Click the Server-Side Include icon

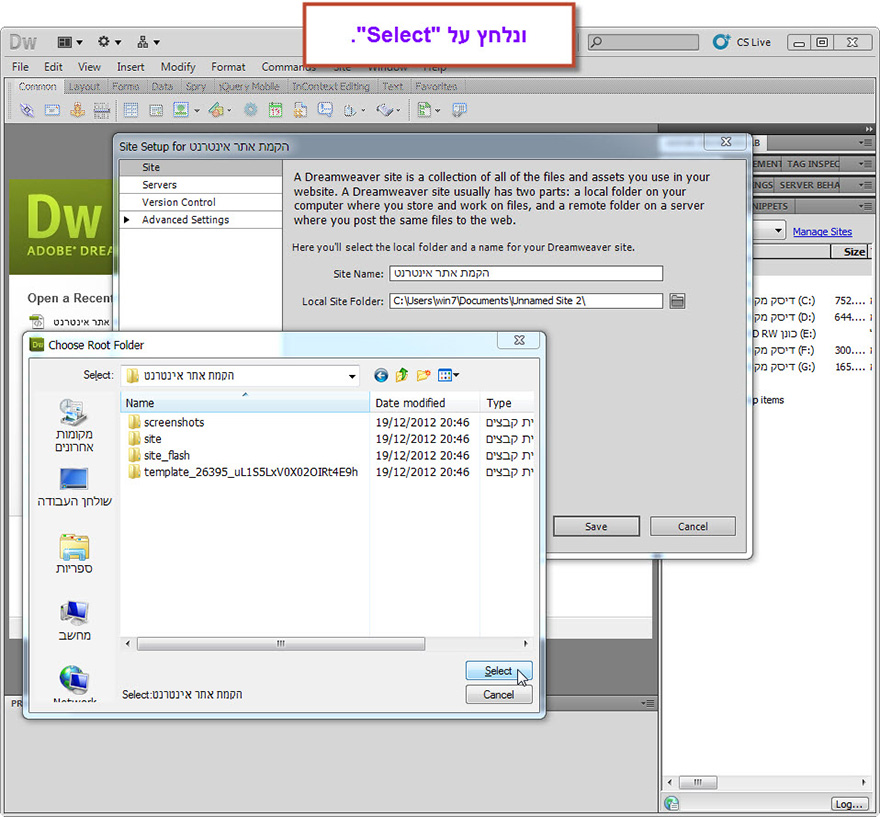coord(300,110)
